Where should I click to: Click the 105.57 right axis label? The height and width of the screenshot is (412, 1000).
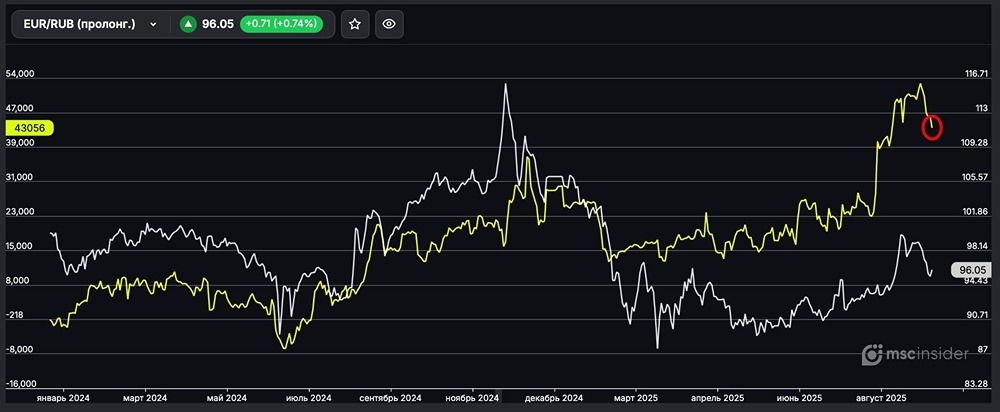pos(977,177)
